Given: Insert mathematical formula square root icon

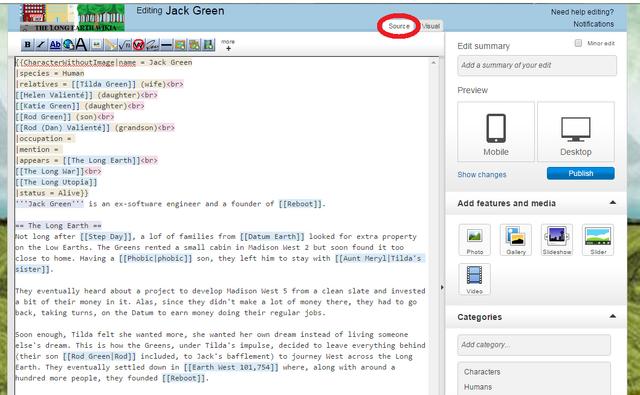Looking at the screenshot, I should [x=124, y=44].
